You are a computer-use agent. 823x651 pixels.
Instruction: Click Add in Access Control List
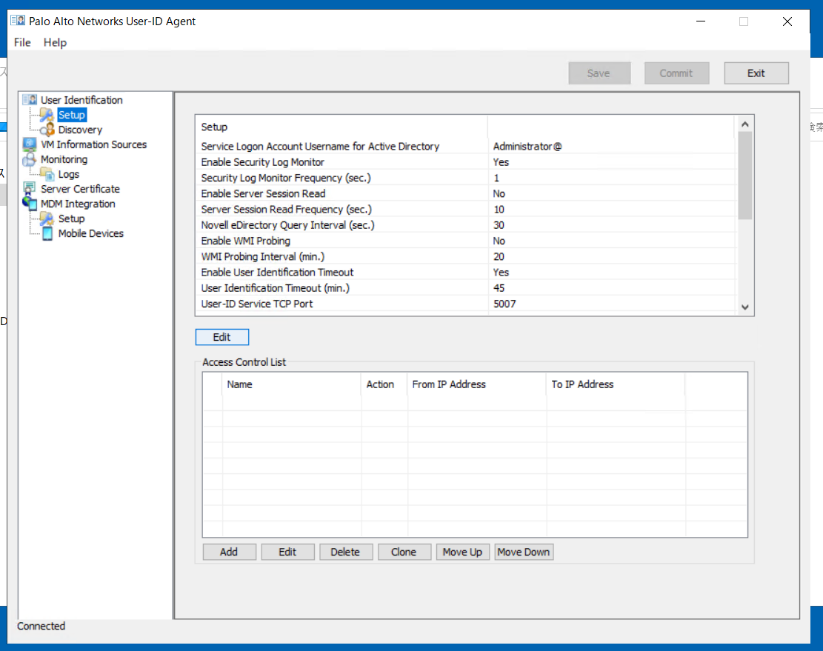click(229, 552)
